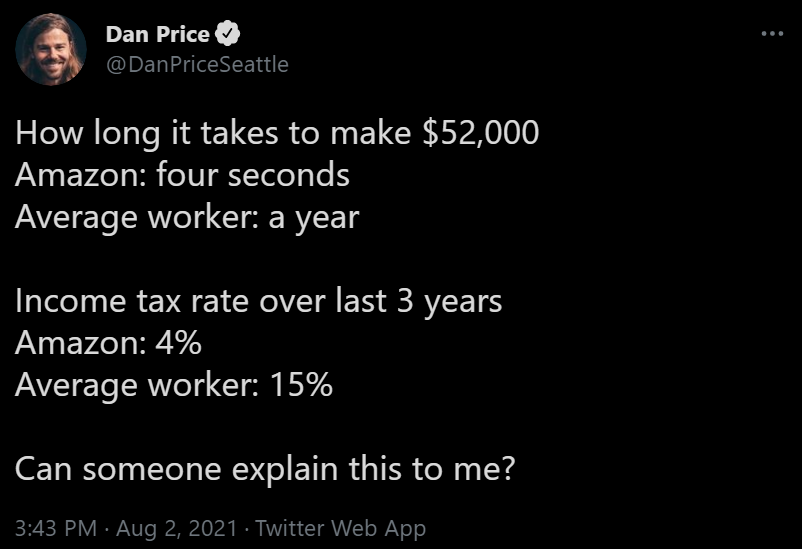Open the three-dot More options menu
802x549 pixels.
(x=772, y=34)
